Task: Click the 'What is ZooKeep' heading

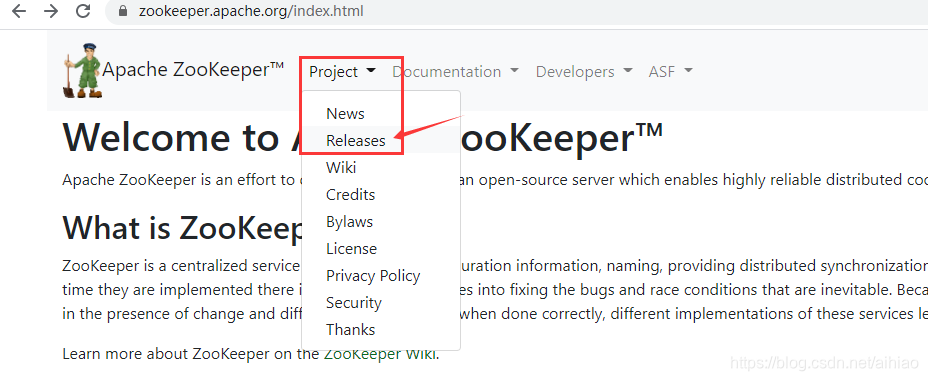Action: coord(182,227)
